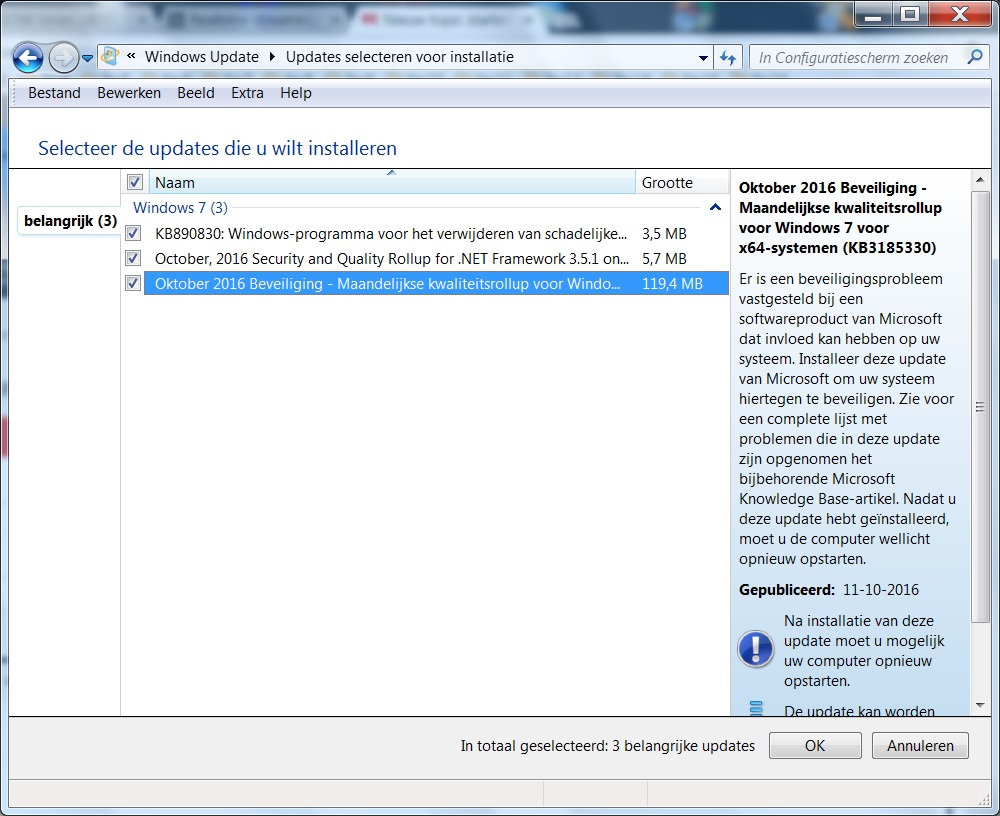This screenshot has height=816, width=1000.
Task: Minimize the Windows Update window
Action: pos(874,13)
